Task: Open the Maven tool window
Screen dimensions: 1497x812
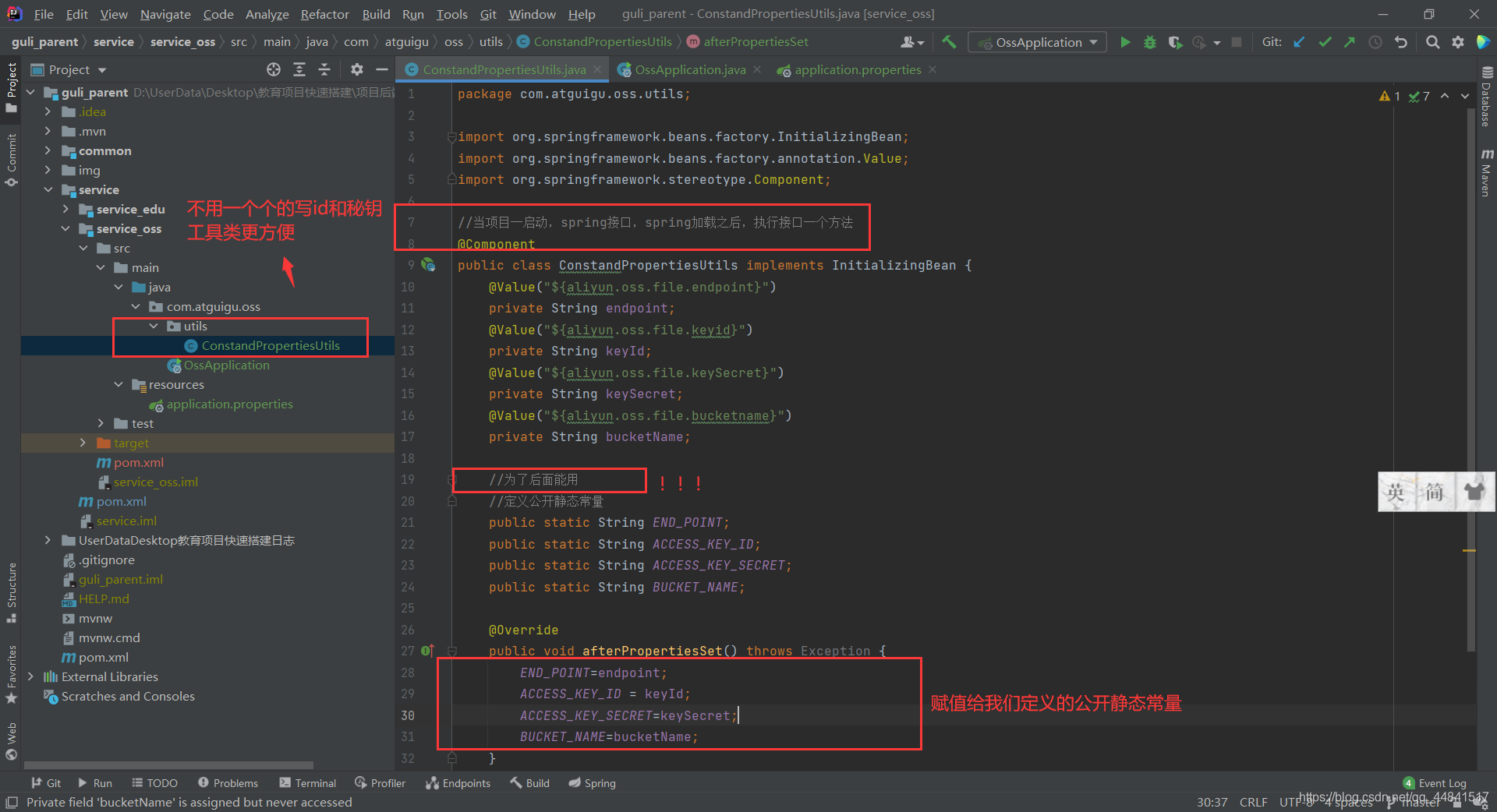Action: click(1487, 173)
